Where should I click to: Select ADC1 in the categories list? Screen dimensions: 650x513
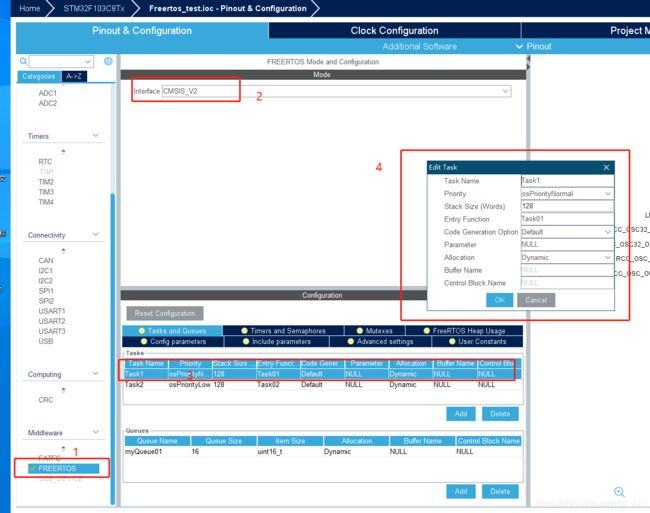pyautogui.click(x=47, y=93)
